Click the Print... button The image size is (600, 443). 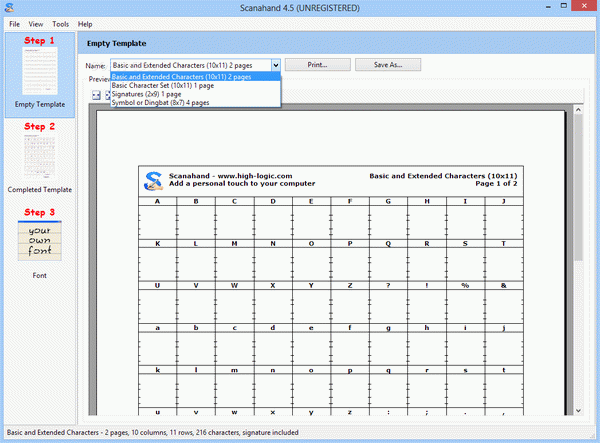(318, 65)
